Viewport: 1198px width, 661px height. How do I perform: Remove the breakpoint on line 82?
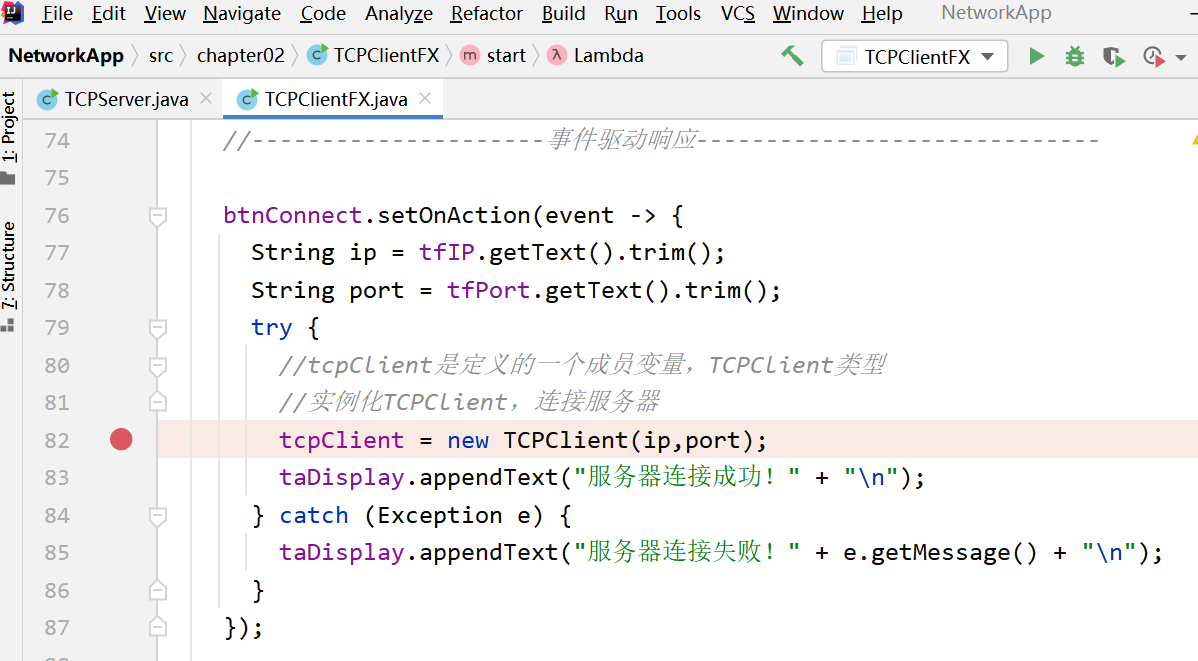coord(121,439)
